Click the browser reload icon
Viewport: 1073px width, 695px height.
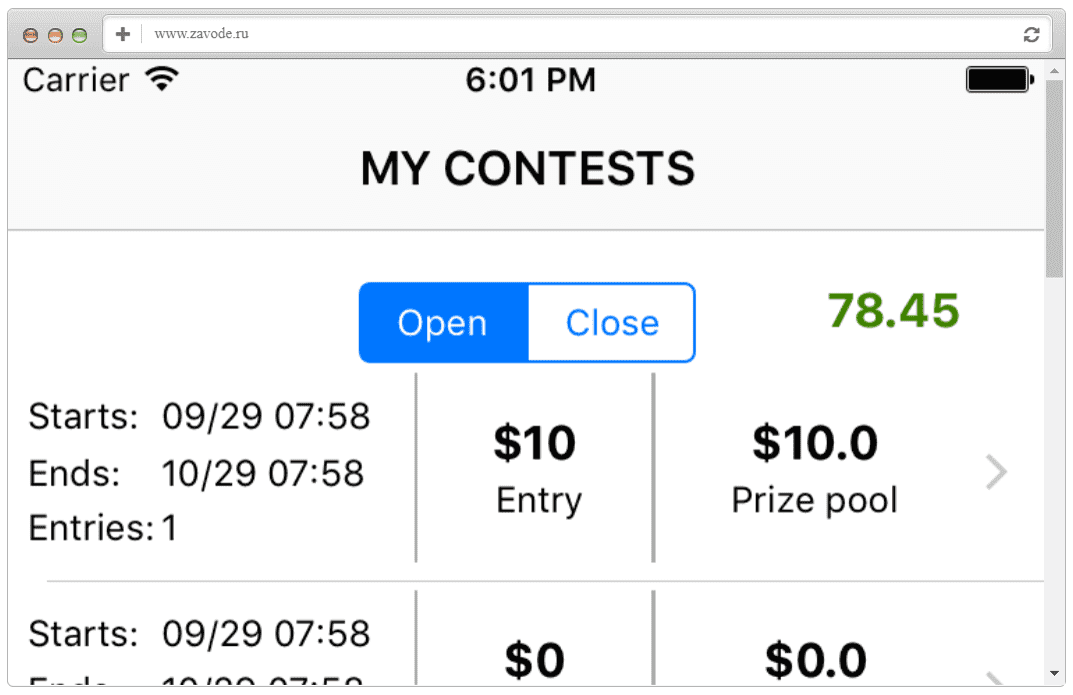pos(1031,34)
